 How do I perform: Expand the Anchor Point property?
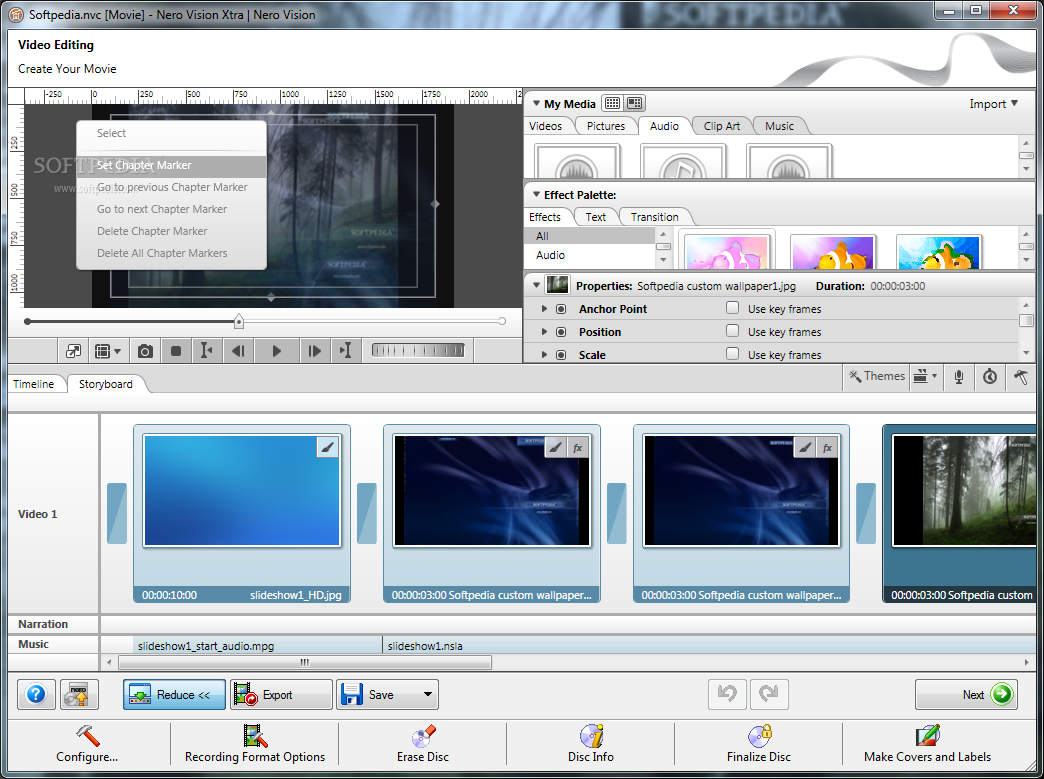pyautogui.click(x=544, y=309)
